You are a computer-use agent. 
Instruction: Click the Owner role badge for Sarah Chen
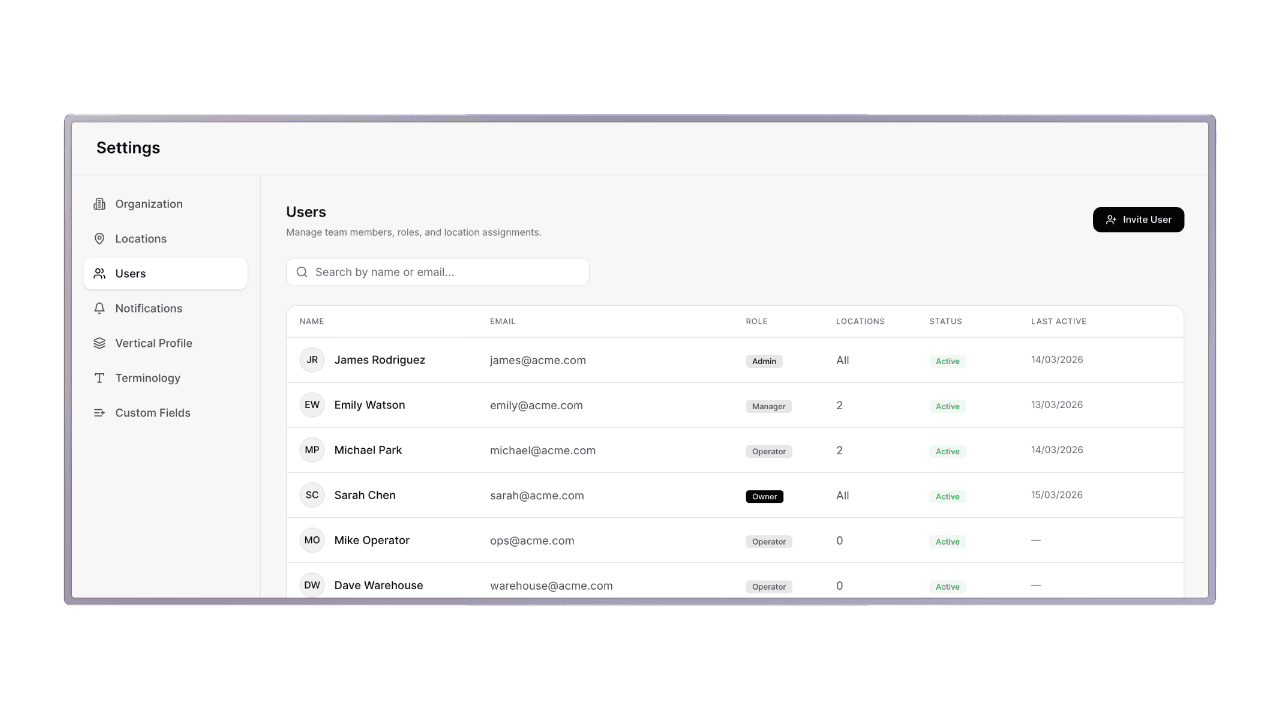pos(764,497)
